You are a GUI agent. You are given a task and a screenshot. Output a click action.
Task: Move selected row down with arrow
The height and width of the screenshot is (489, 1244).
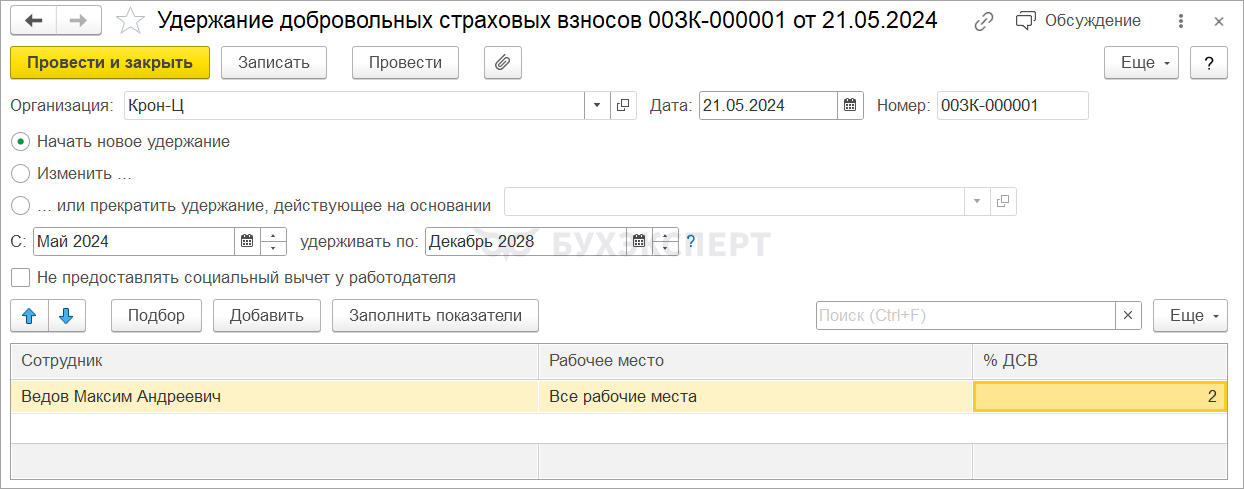[66, 316]
